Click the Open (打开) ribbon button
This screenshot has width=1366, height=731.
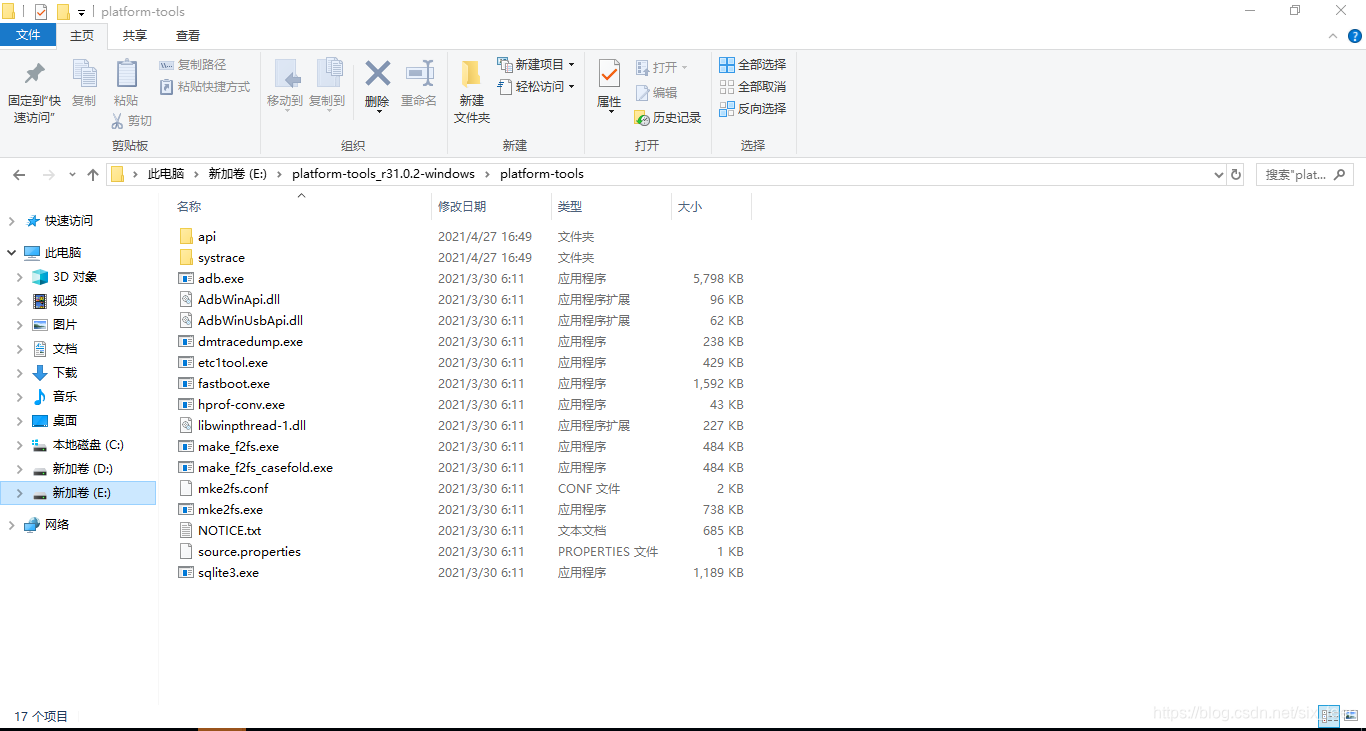click(x=661, y=67)
